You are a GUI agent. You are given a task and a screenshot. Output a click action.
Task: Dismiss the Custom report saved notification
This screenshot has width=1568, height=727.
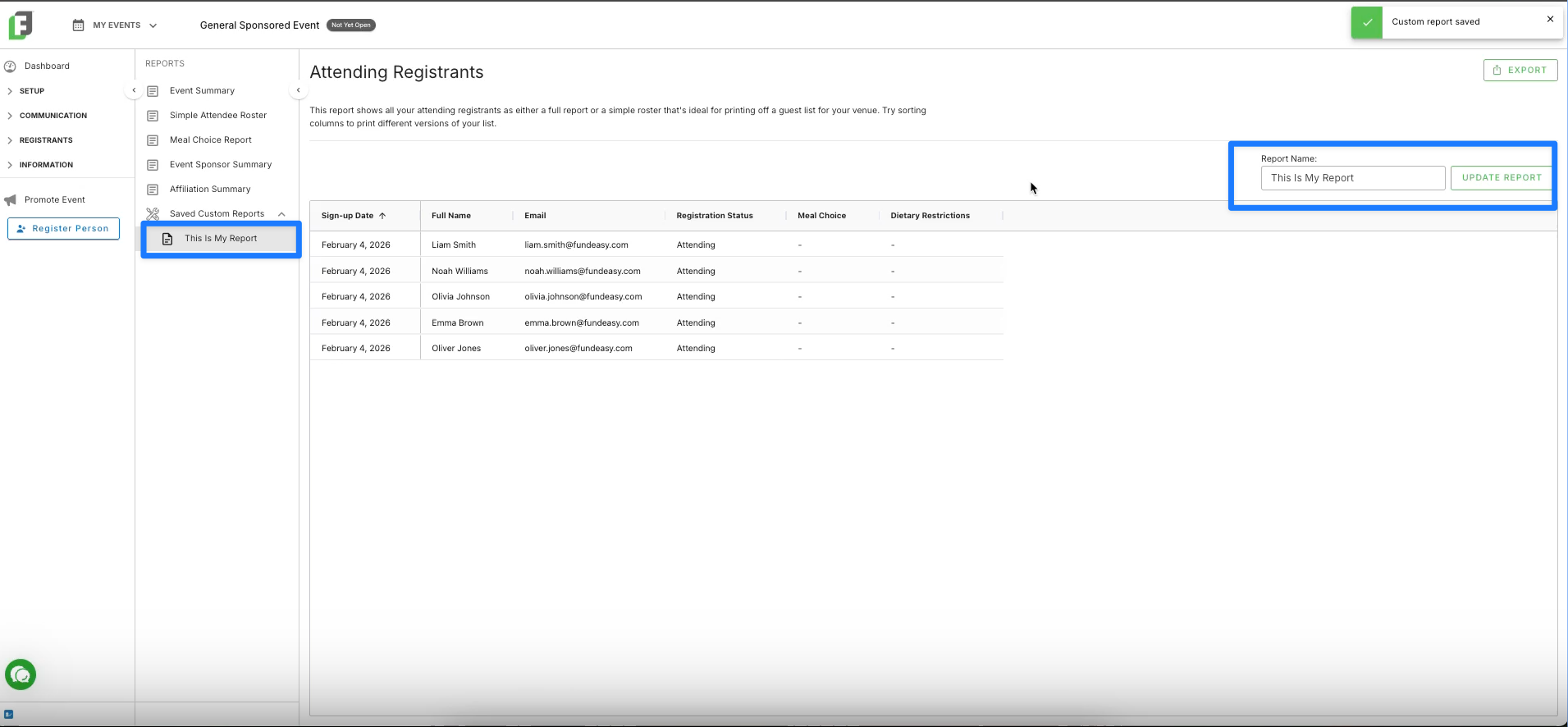pos(1550,19)
